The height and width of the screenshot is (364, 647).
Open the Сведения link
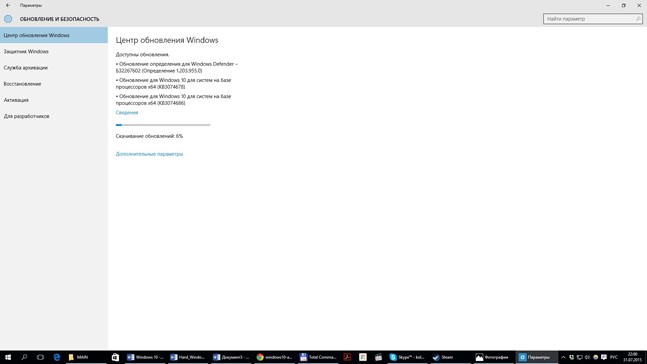(127, 112)
